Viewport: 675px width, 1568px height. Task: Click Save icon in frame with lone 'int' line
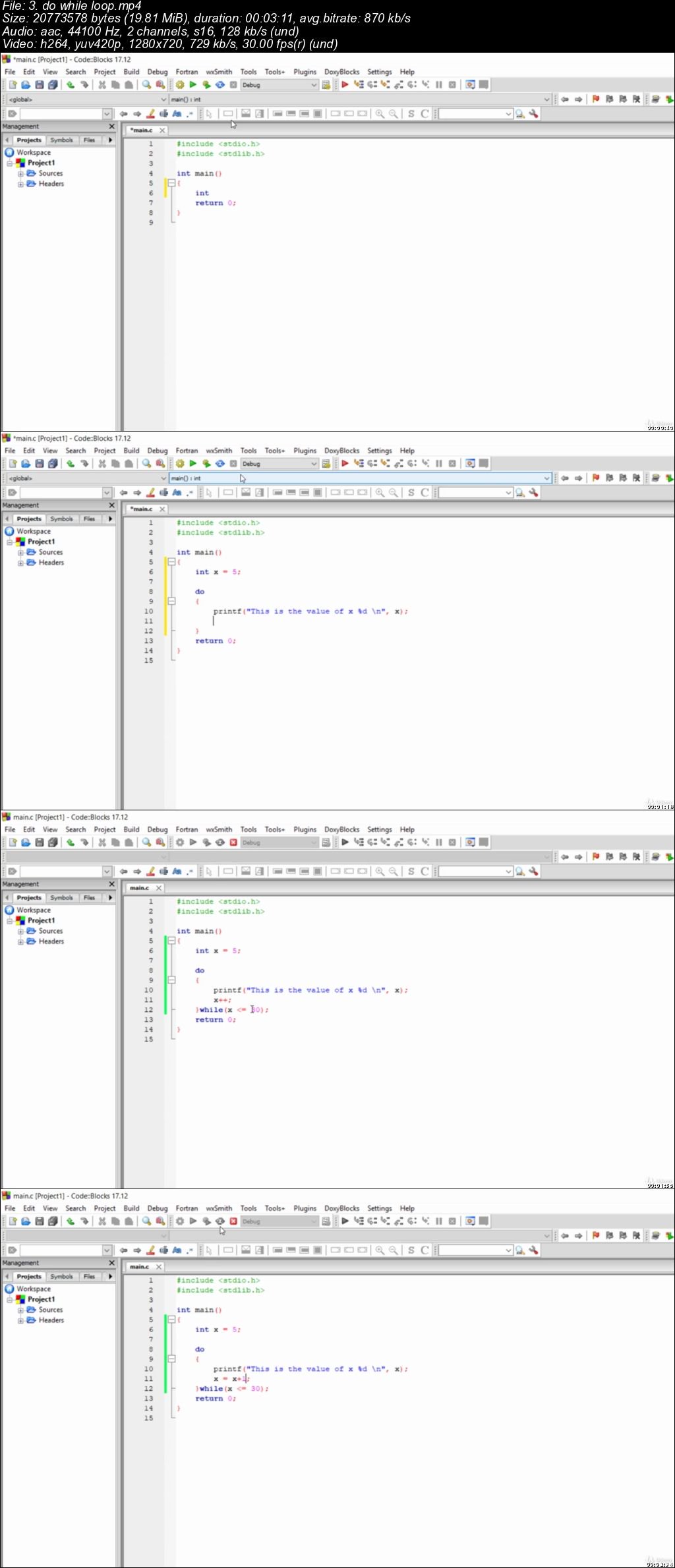pos(40,85)
